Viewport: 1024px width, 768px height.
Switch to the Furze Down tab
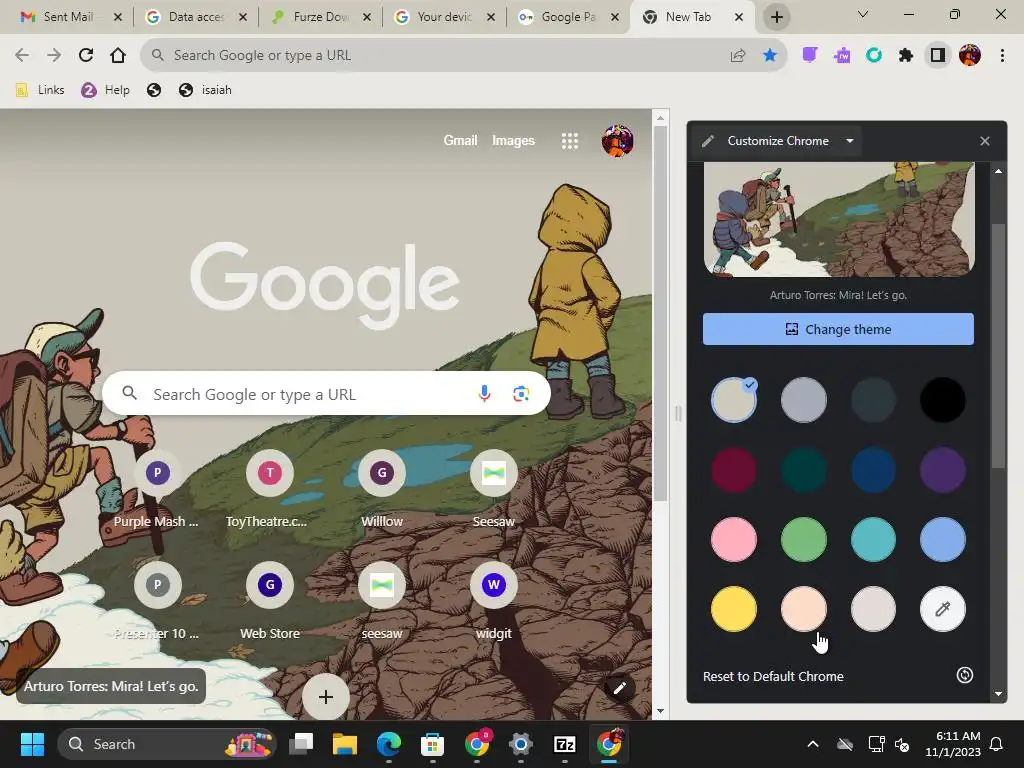tap(321, 17)
